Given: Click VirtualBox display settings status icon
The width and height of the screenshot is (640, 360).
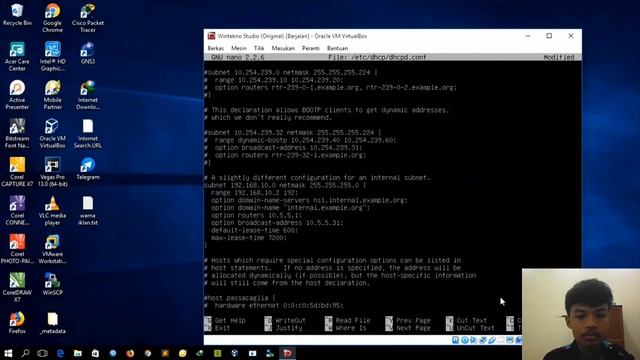Looking at the screenshot, I should (510, 340).
